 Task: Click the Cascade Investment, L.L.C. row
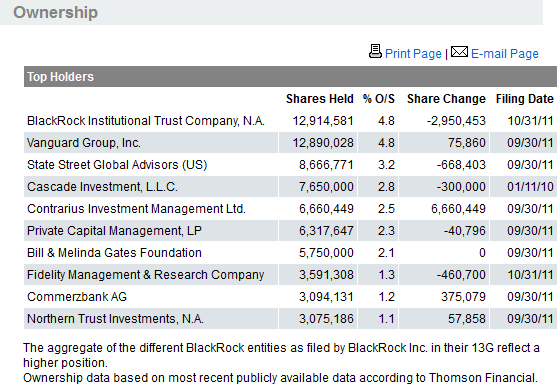click(290, 187)
